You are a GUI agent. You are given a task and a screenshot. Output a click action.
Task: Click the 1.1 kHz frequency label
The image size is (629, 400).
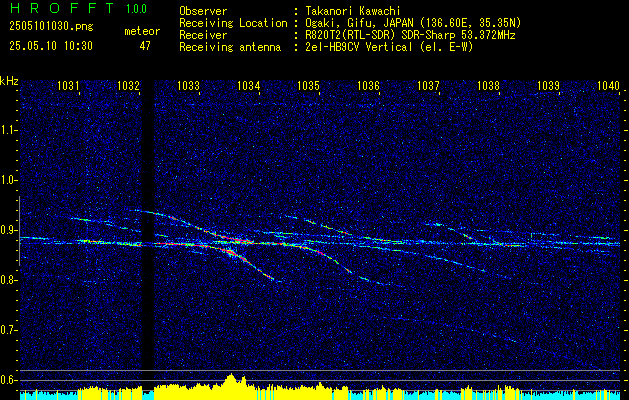pyautogui.click(x=9, y=130)
